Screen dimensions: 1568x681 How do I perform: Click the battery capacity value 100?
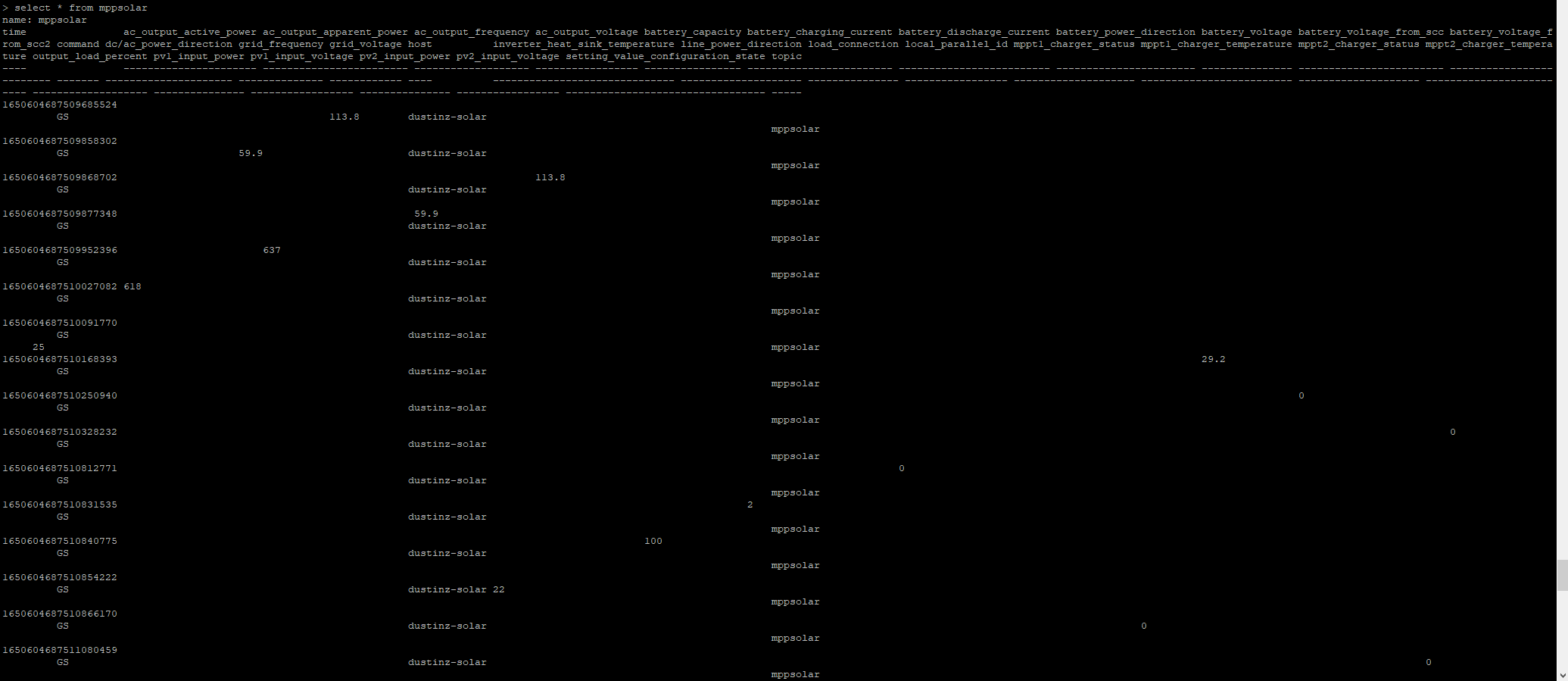[653, 541]
